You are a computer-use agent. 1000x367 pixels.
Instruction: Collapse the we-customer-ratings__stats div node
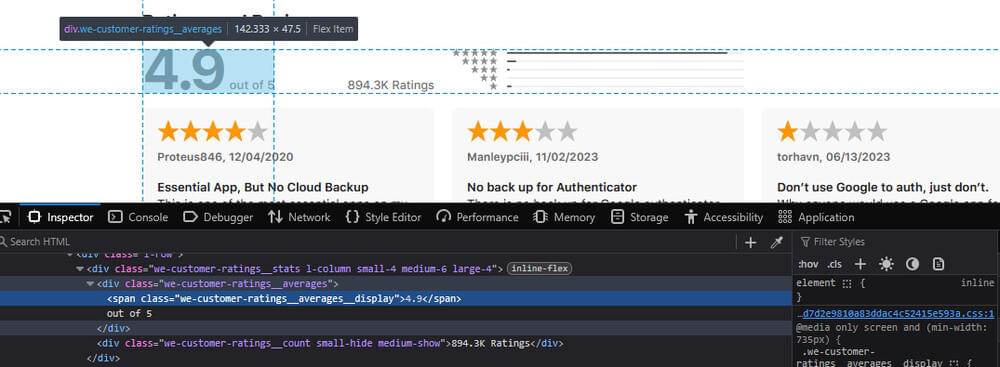tap(80, 269)
